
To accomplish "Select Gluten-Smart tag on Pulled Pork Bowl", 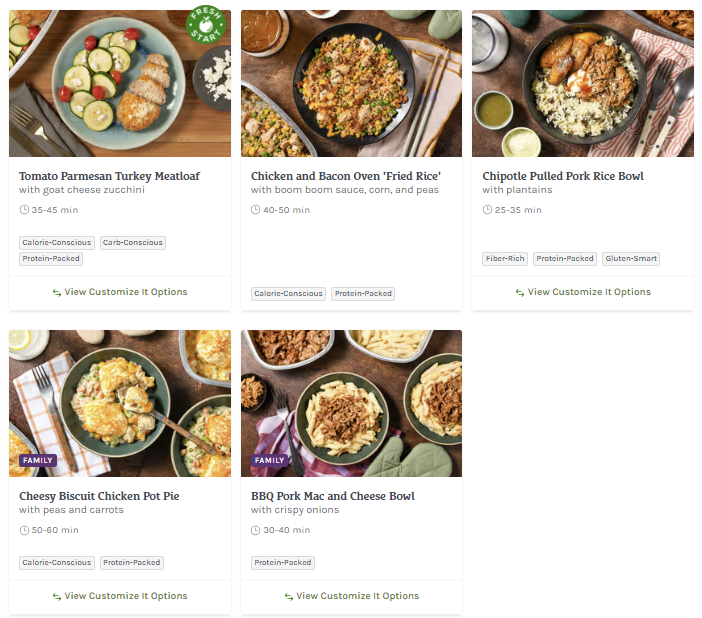I will pyautogui.click(x=631, y=259).
